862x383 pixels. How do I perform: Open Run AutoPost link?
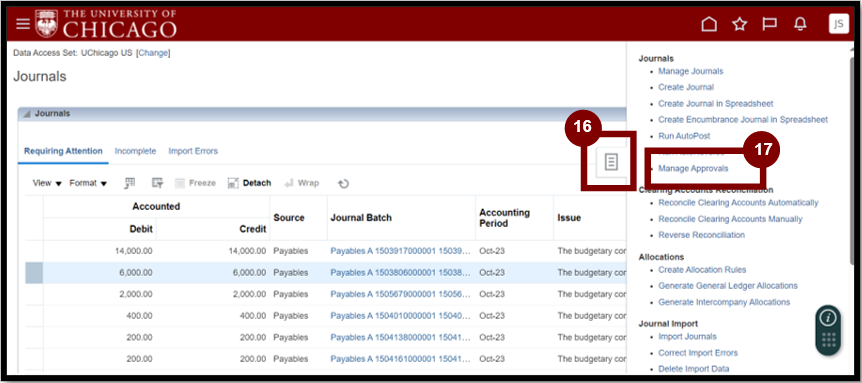(x=684, y=136)
